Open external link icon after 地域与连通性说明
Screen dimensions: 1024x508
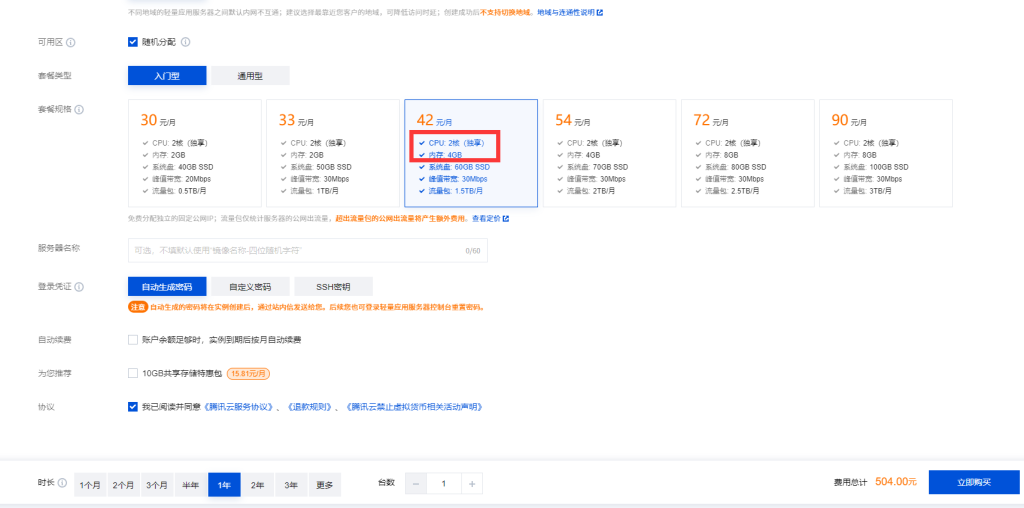(x=600, y=12)
